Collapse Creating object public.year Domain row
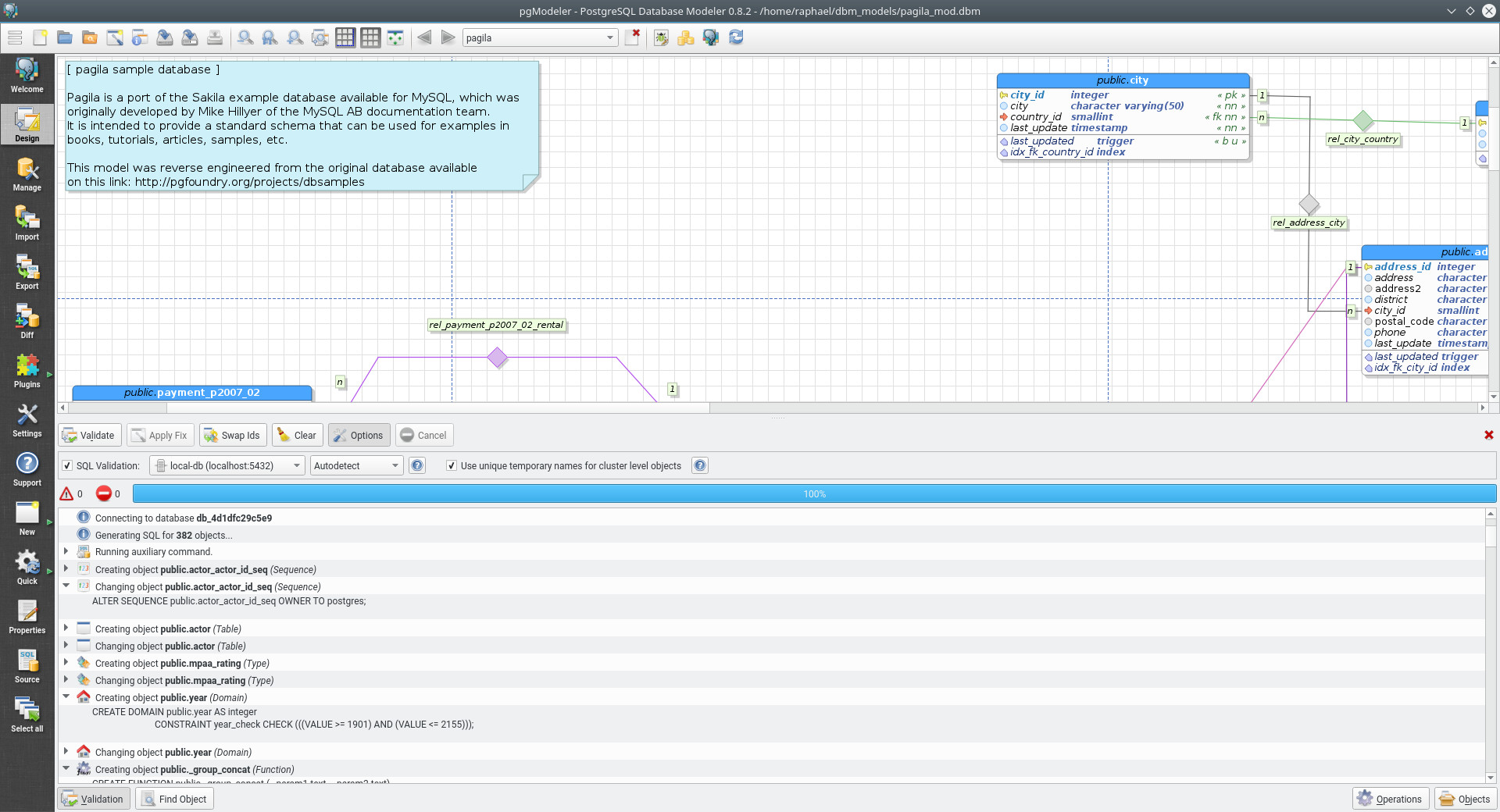Viewport: 1500px width, 812px height. (x=66, y=697)
